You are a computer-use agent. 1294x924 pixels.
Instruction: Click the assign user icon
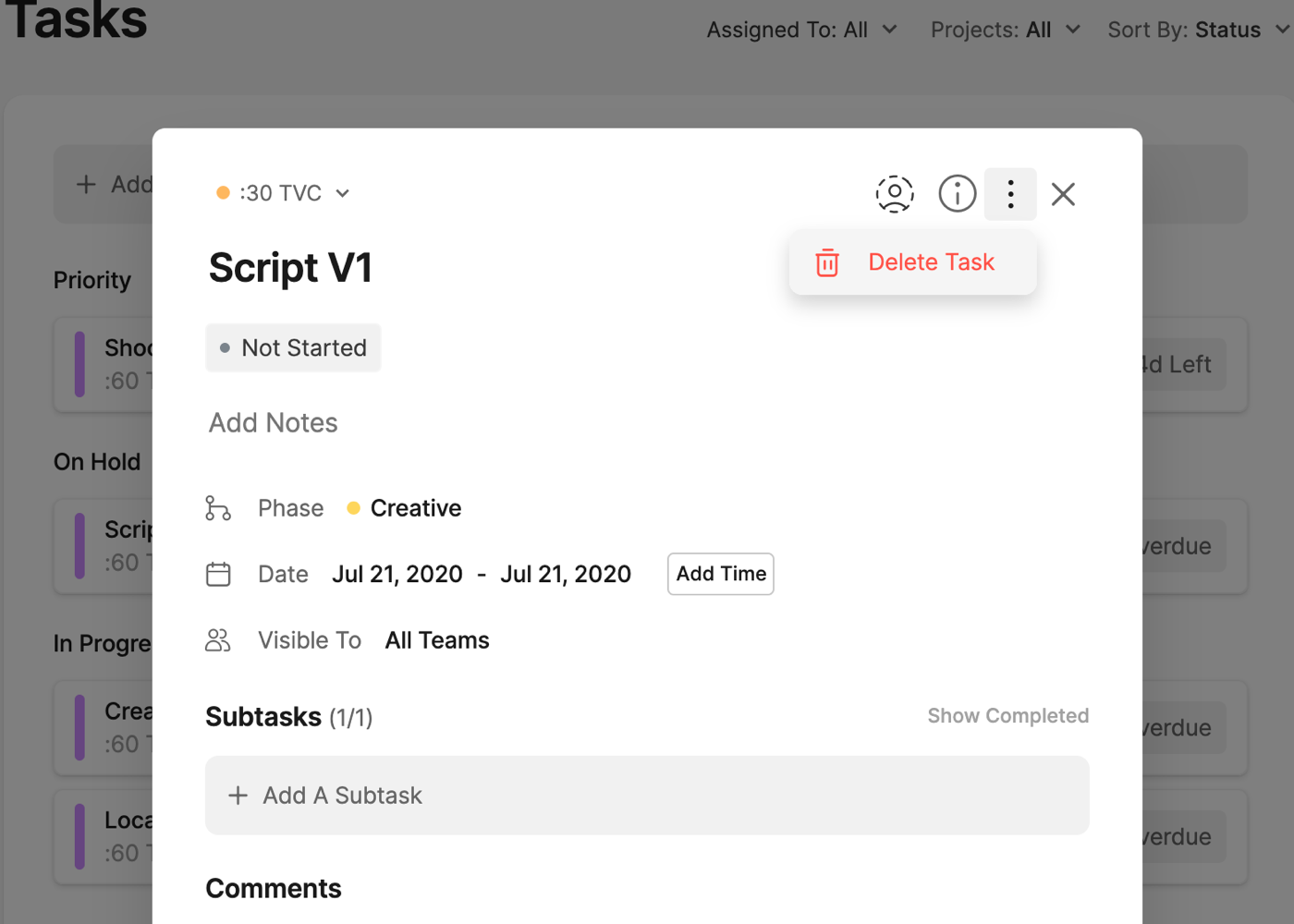point(894,194)
